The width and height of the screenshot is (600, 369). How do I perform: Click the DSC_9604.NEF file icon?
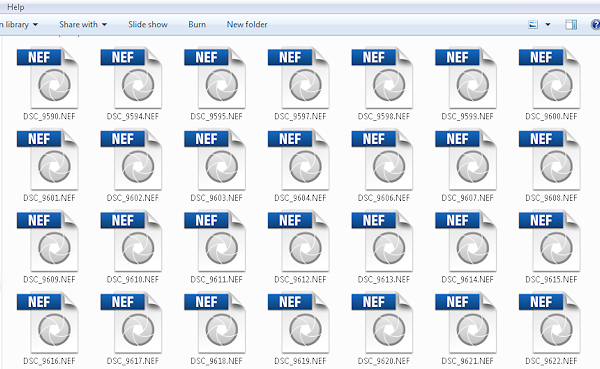click(299, 159)
